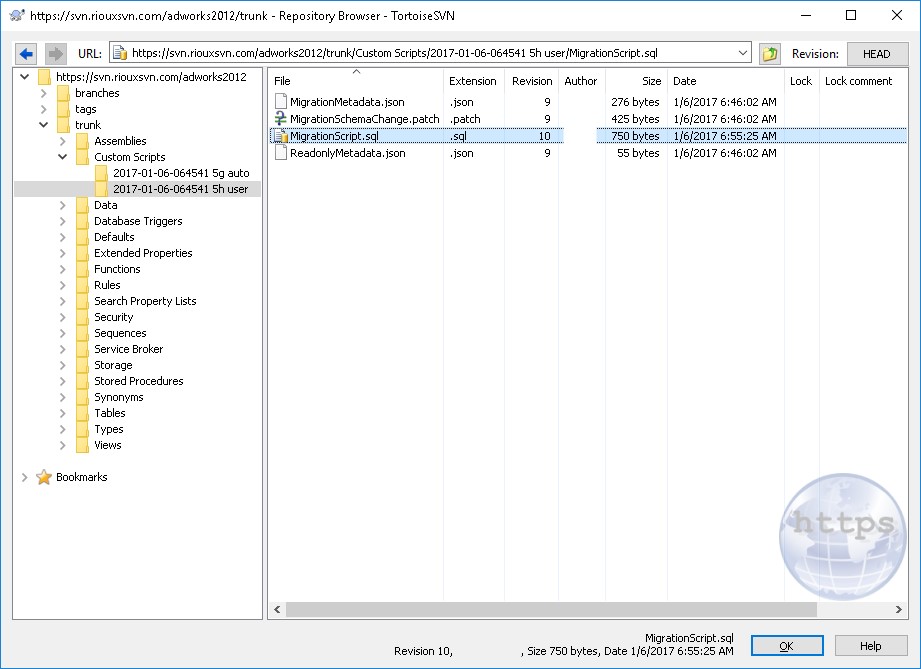Open the URL history dropdown arrow
This screenshot has height=669, width=921.
[742, 53]
